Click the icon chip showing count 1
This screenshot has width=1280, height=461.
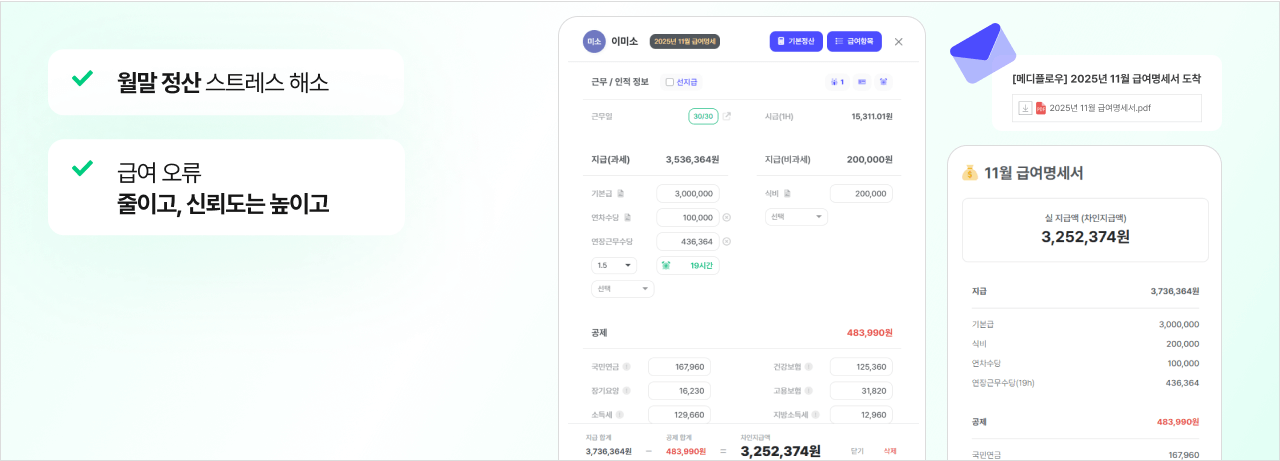(837, 82)
